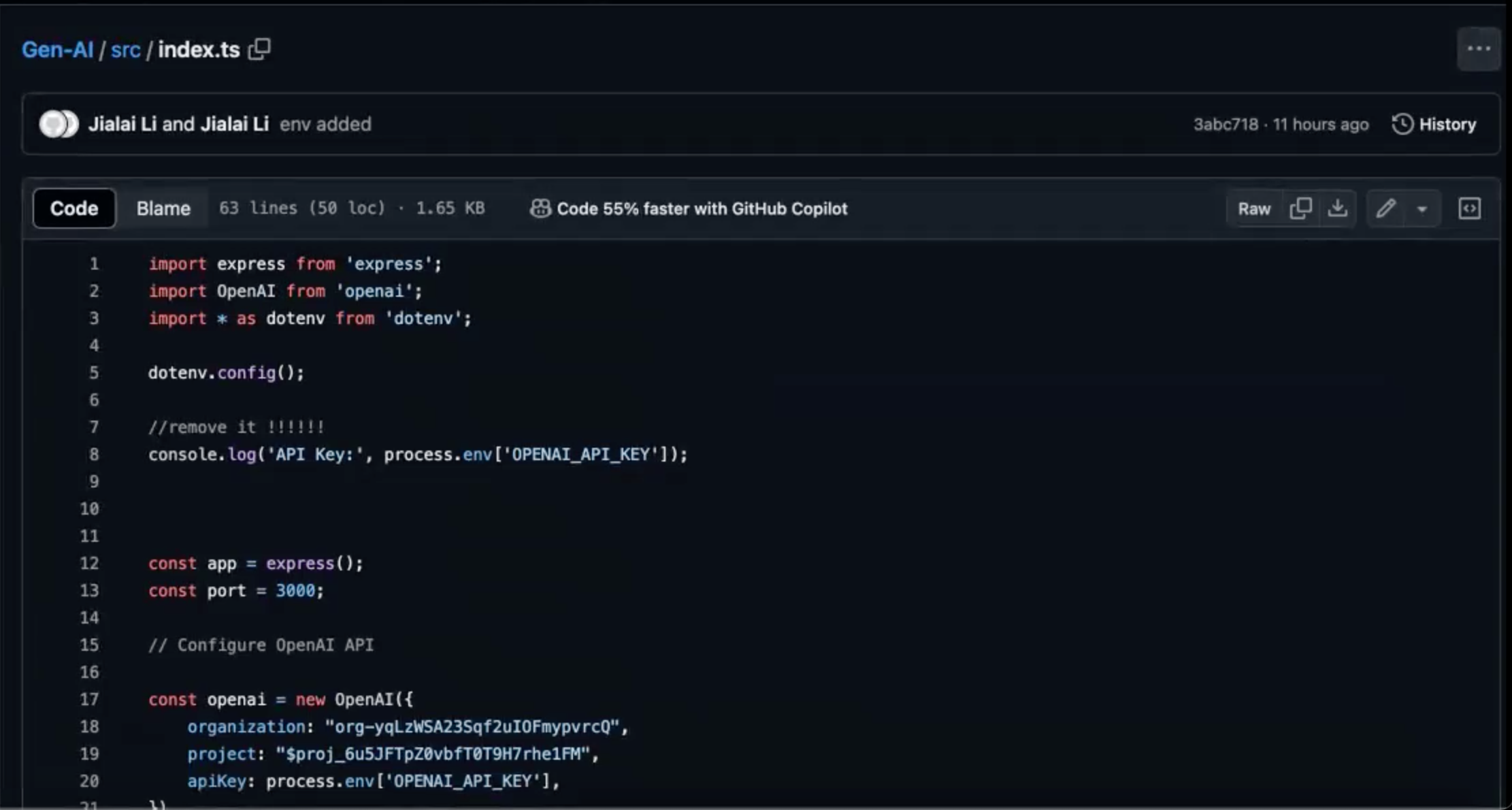Download the raw file icon

1337,208
